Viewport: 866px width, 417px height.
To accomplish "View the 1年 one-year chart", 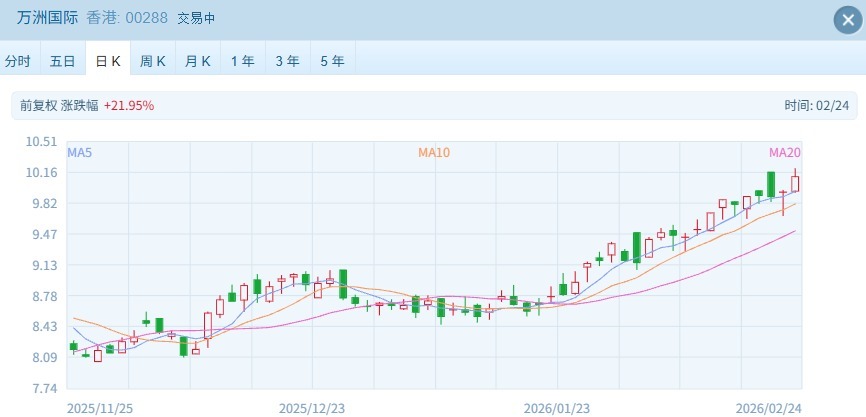I will click(243, 61).
